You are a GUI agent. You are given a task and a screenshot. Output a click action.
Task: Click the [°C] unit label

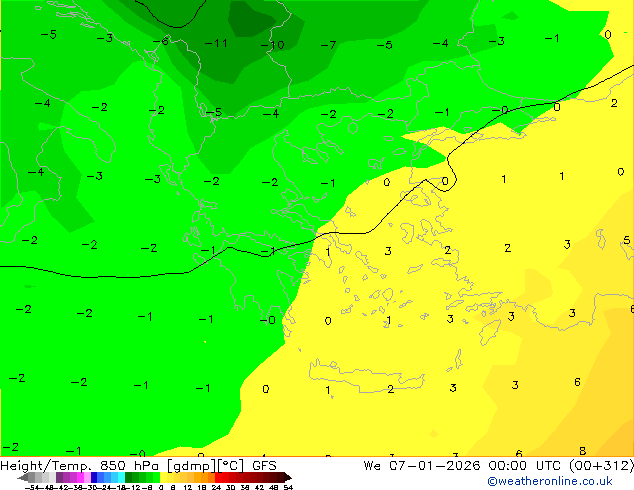231,466
